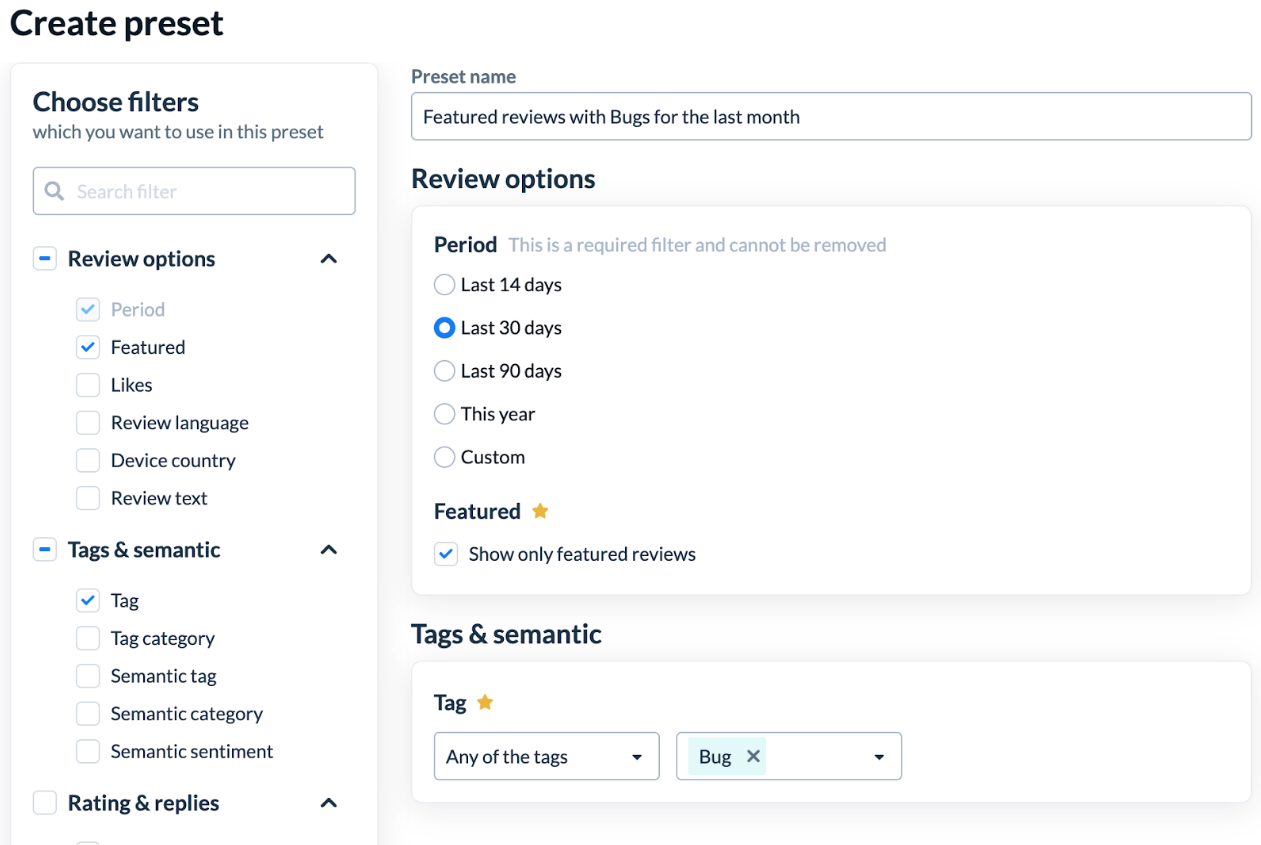The image size is (1261, 845).
Task: Click the Preset name label
Action: coord(464,77)
